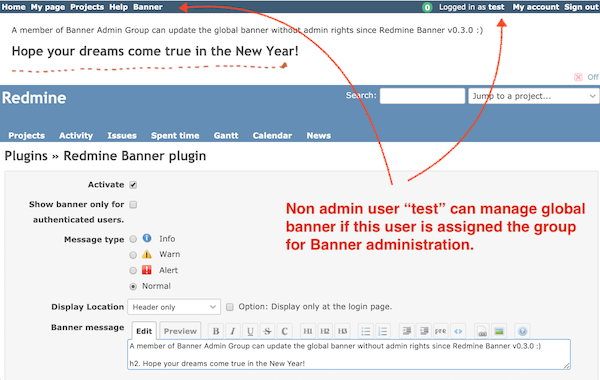Open My page link

tap(48, 7)
